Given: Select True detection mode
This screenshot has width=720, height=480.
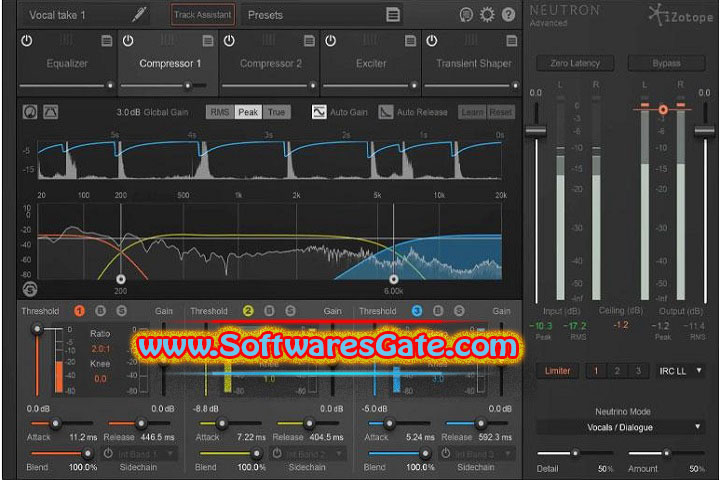Looking at the screenshot, I should (x=276, y=112).
